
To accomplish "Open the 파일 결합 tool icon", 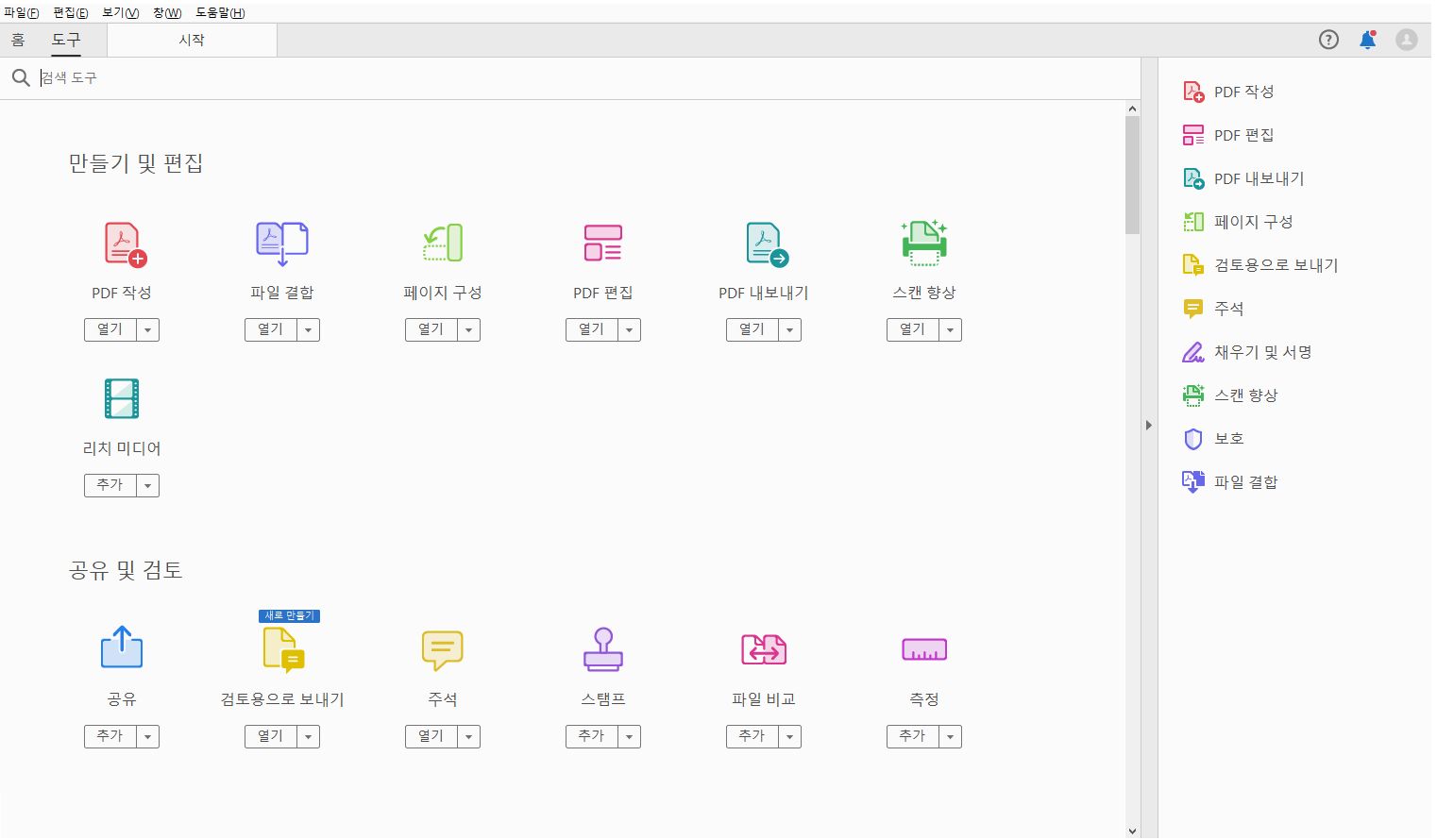I will coord(281,242).
